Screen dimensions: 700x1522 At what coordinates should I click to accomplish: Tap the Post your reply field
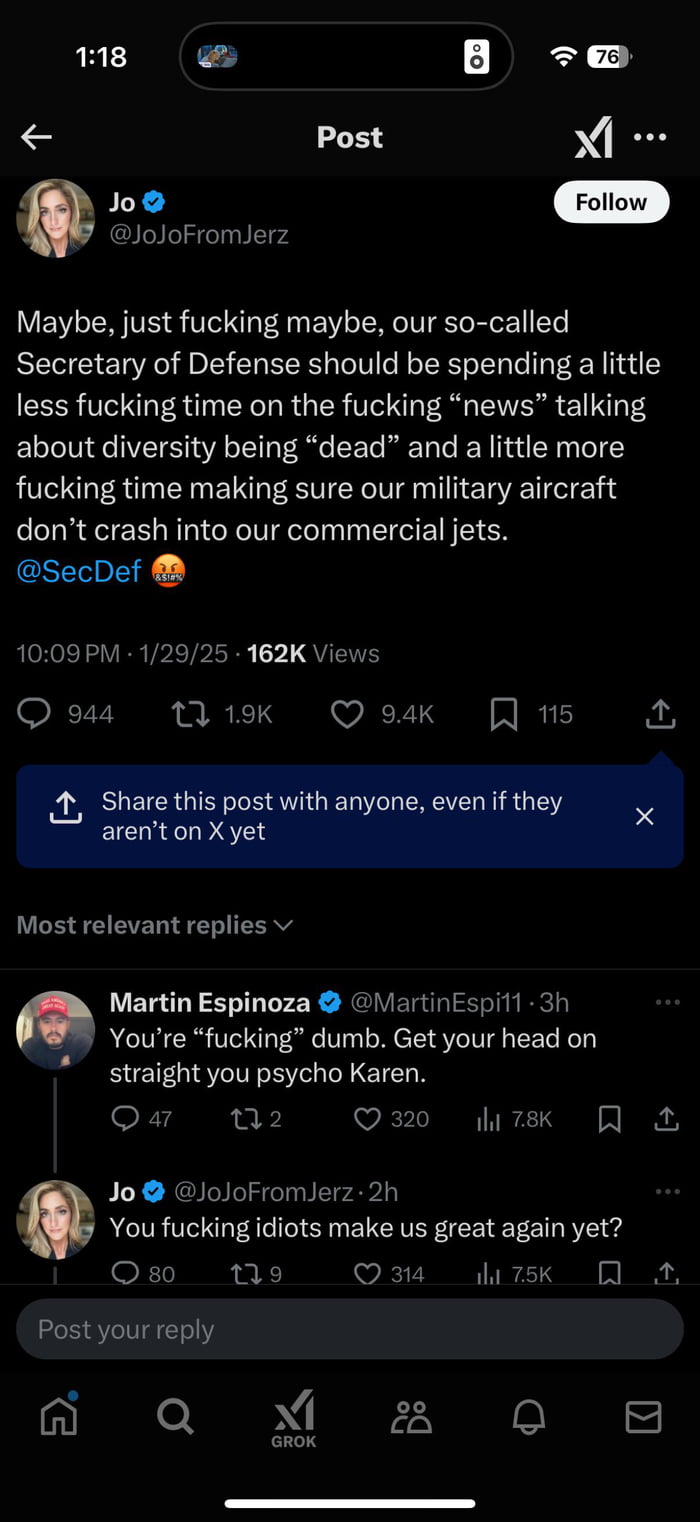[x=350, y=1329]
